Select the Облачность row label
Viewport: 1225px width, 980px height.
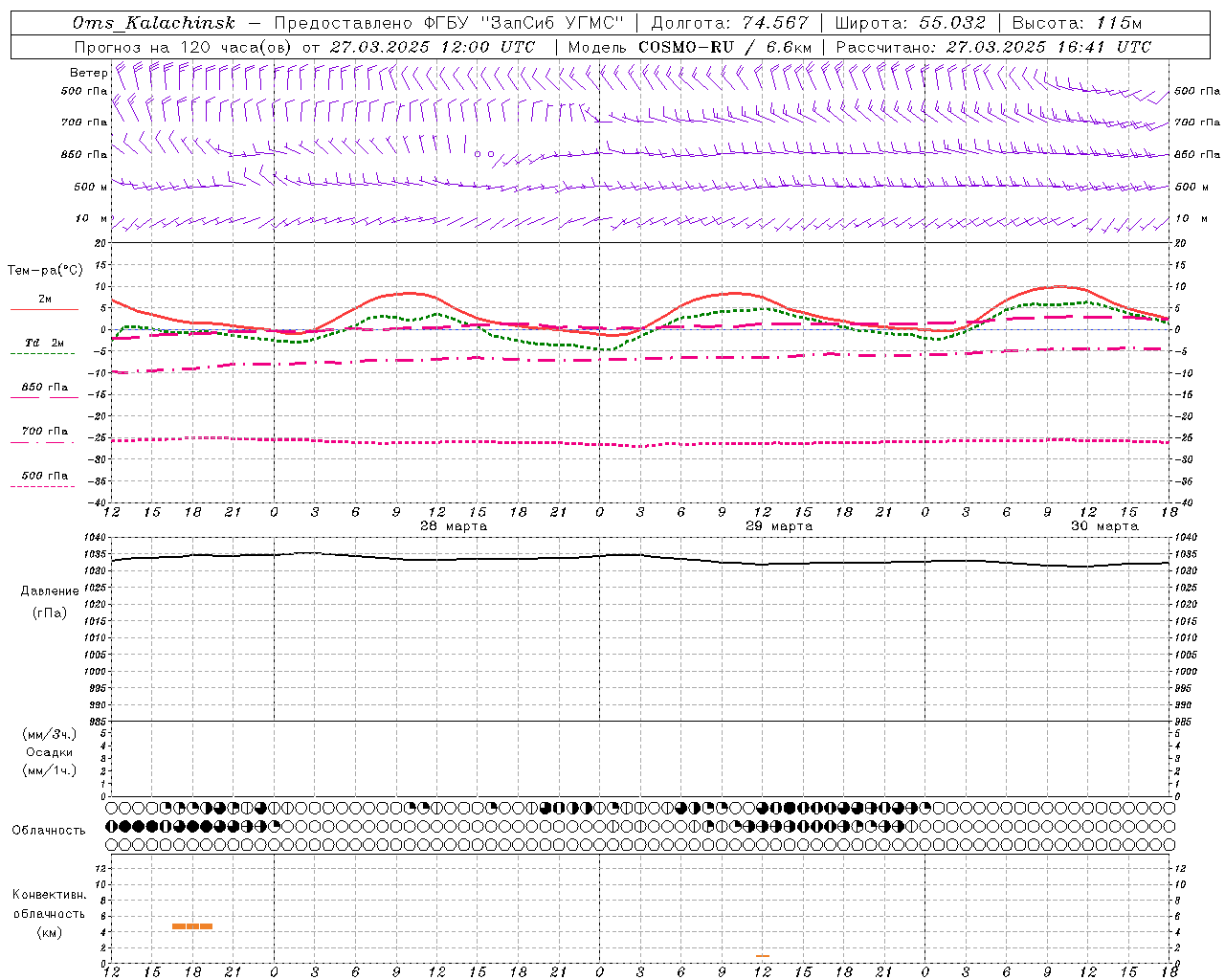[49, 831]
